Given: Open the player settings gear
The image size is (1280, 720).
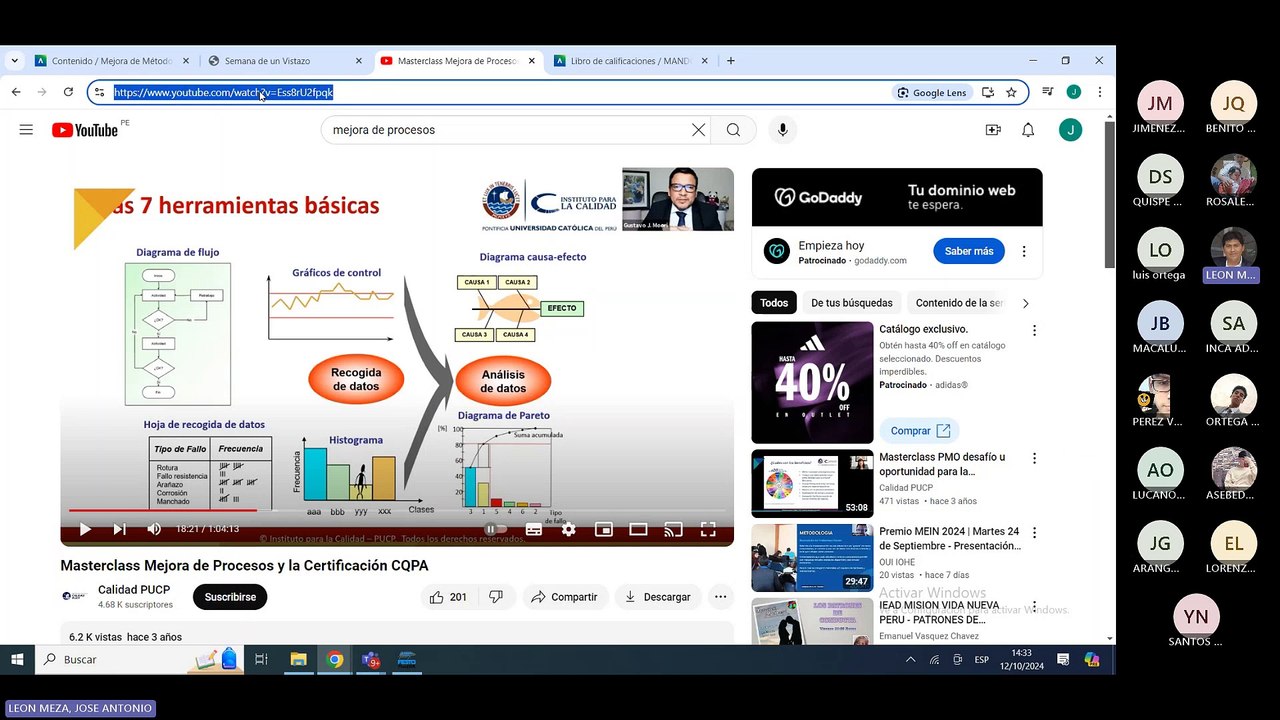Looking at the screenshot, I should tap(568, 529).
